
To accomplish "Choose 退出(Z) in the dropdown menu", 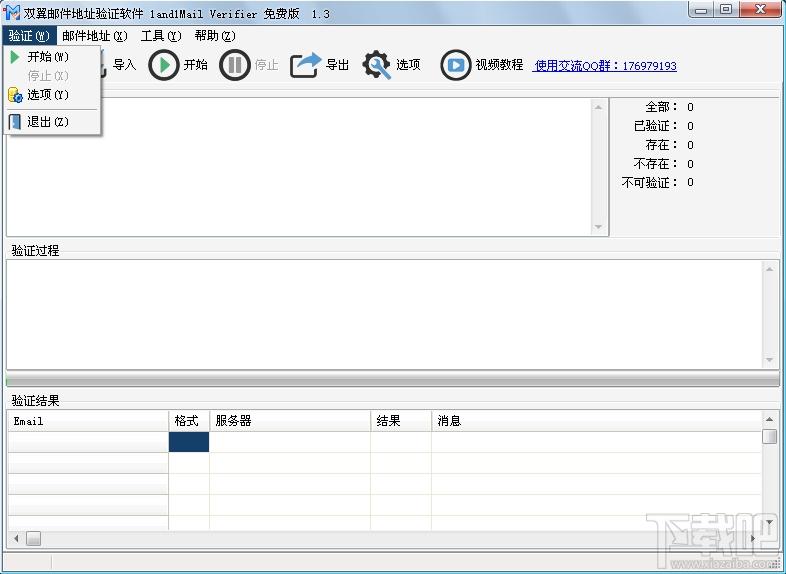I will (52, 121).
